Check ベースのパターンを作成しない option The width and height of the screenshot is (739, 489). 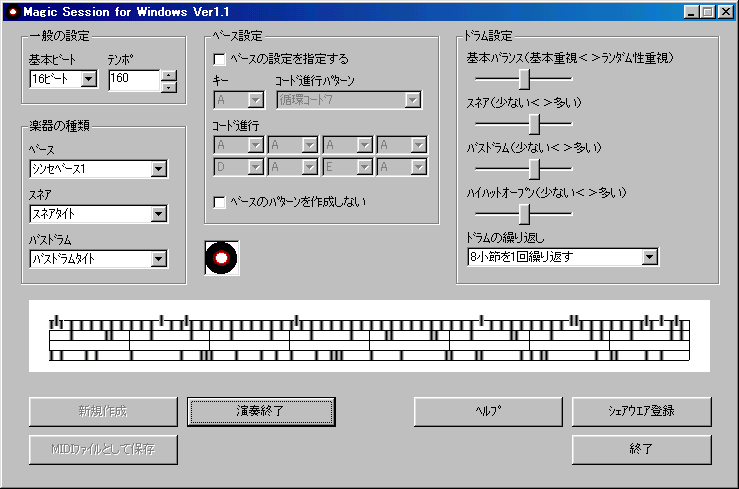click(x=219, y=203)
